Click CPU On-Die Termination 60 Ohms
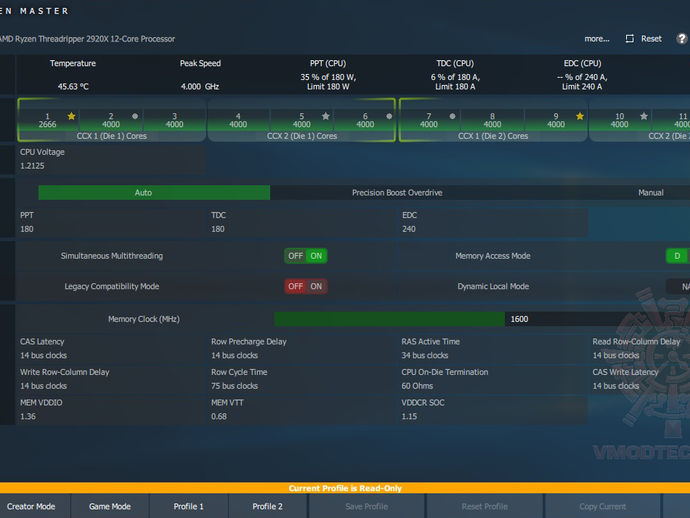This screenshot has width=690, height=518. point(417,386)
